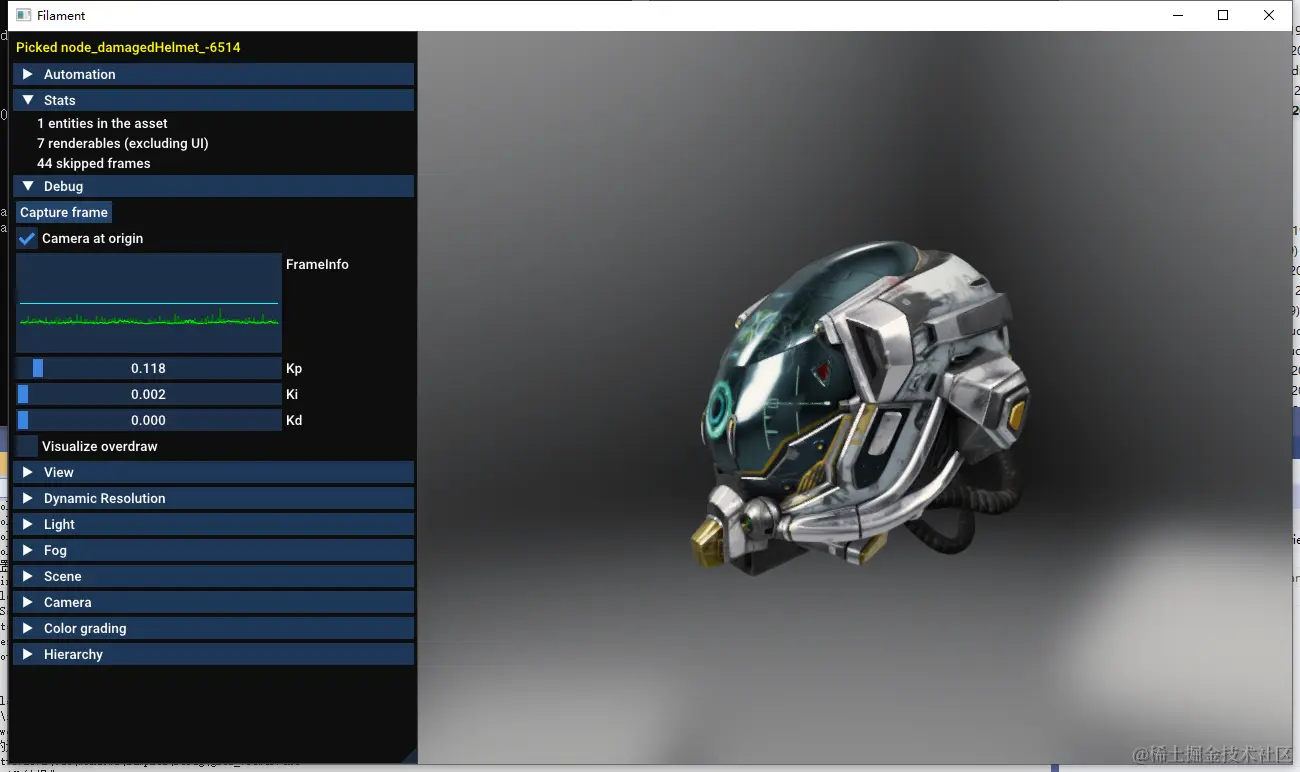This screenshot has width=1300, height=772.
Task: Enable Visualize overdraw checkbox
Action: pyautogui.click(x=27, y=446)
